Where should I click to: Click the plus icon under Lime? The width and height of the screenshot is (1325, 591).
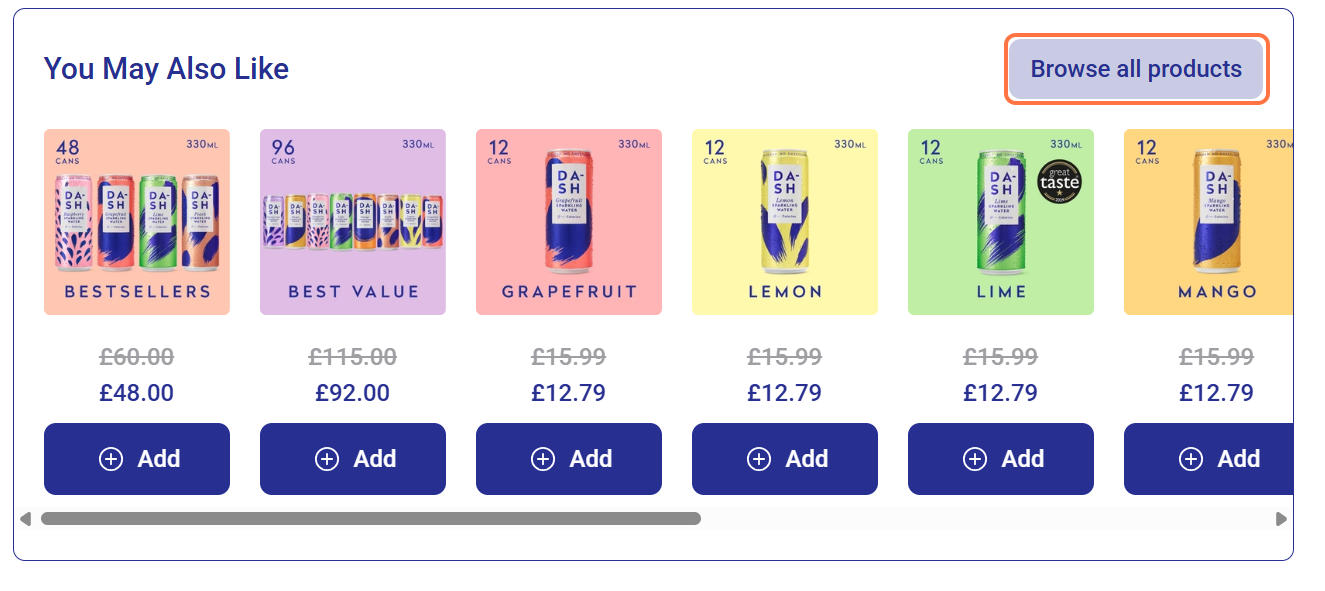click(975, 459)
